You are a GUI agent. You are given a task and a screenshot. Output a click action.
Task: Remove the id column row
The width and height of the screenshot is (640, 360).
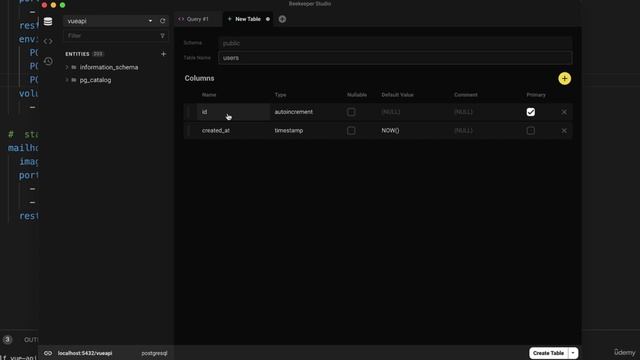click(564, 112)
